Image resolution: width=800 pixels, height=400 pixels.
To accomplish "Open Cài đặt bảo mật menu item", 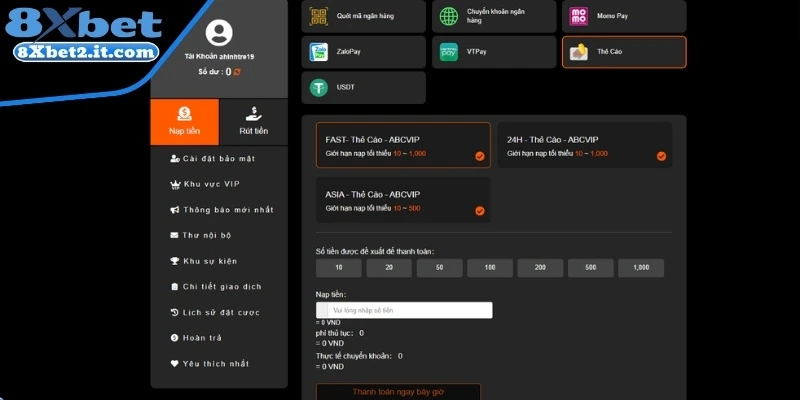I will tap(212, 159).
